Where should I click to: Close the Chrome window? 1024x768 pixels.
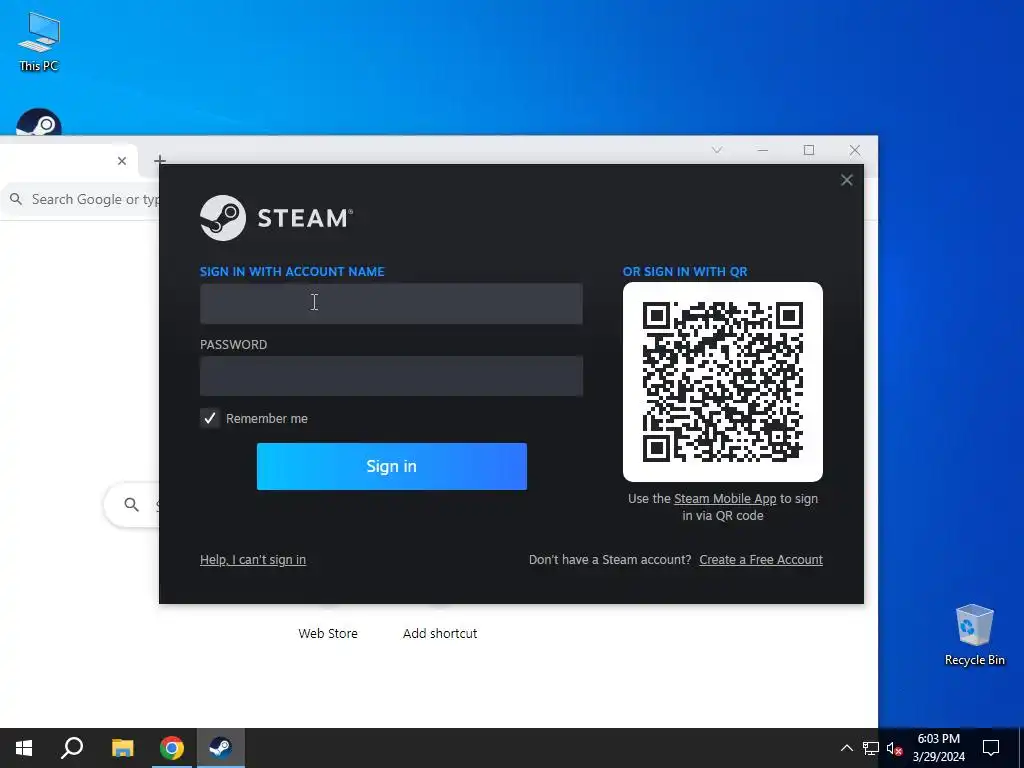pyautogui.click(x=854, y=150)
